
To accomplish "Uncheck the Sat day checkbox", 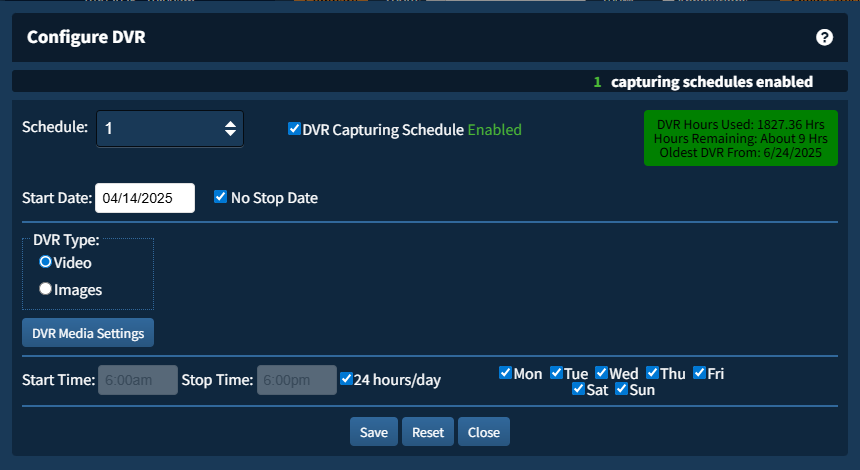I will (578, 389).
